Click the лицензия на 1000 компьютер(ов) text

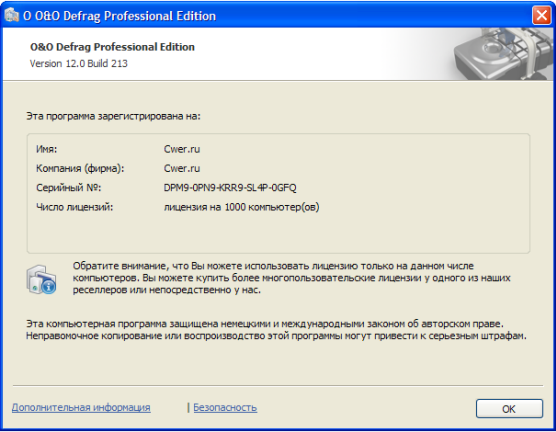241,207
